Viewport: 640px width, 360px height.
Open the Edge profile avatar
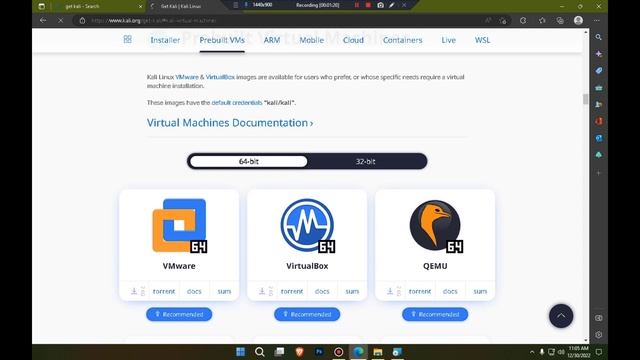[578, 20]
